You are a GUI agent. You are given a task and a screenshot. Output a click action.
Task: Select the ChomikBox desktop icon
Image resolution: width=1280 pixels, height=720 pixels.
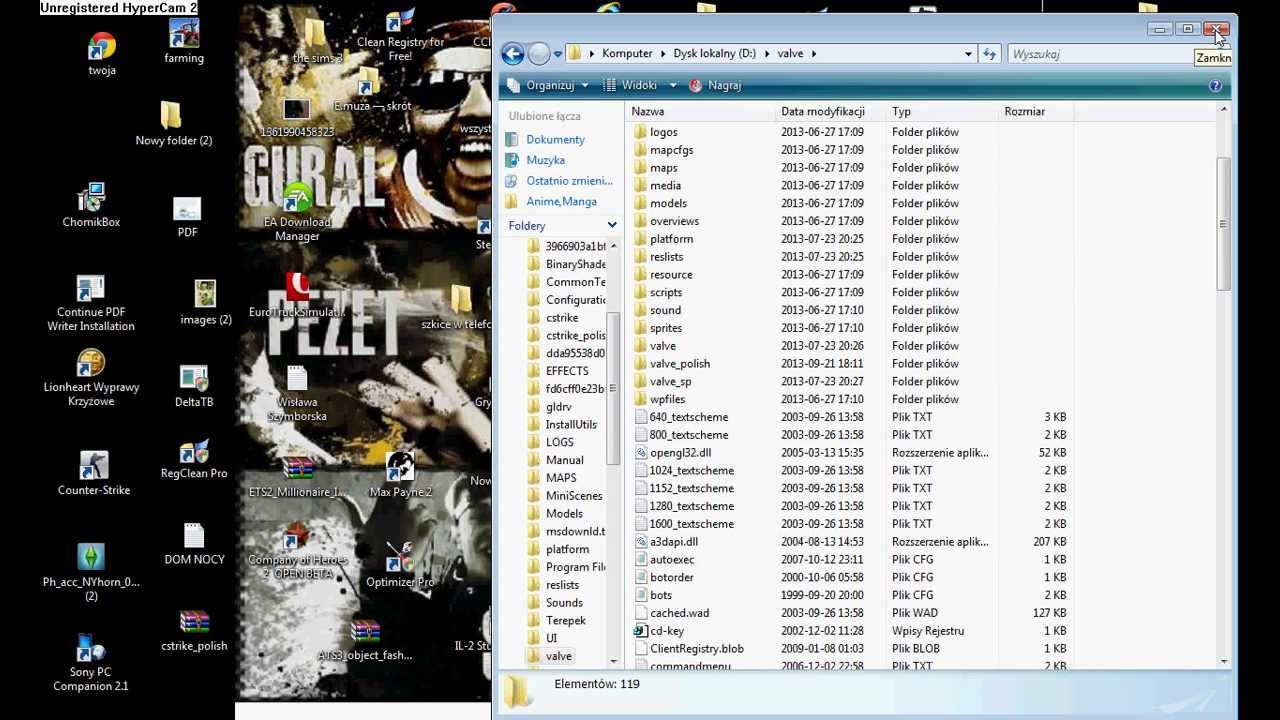click(91, 206)
